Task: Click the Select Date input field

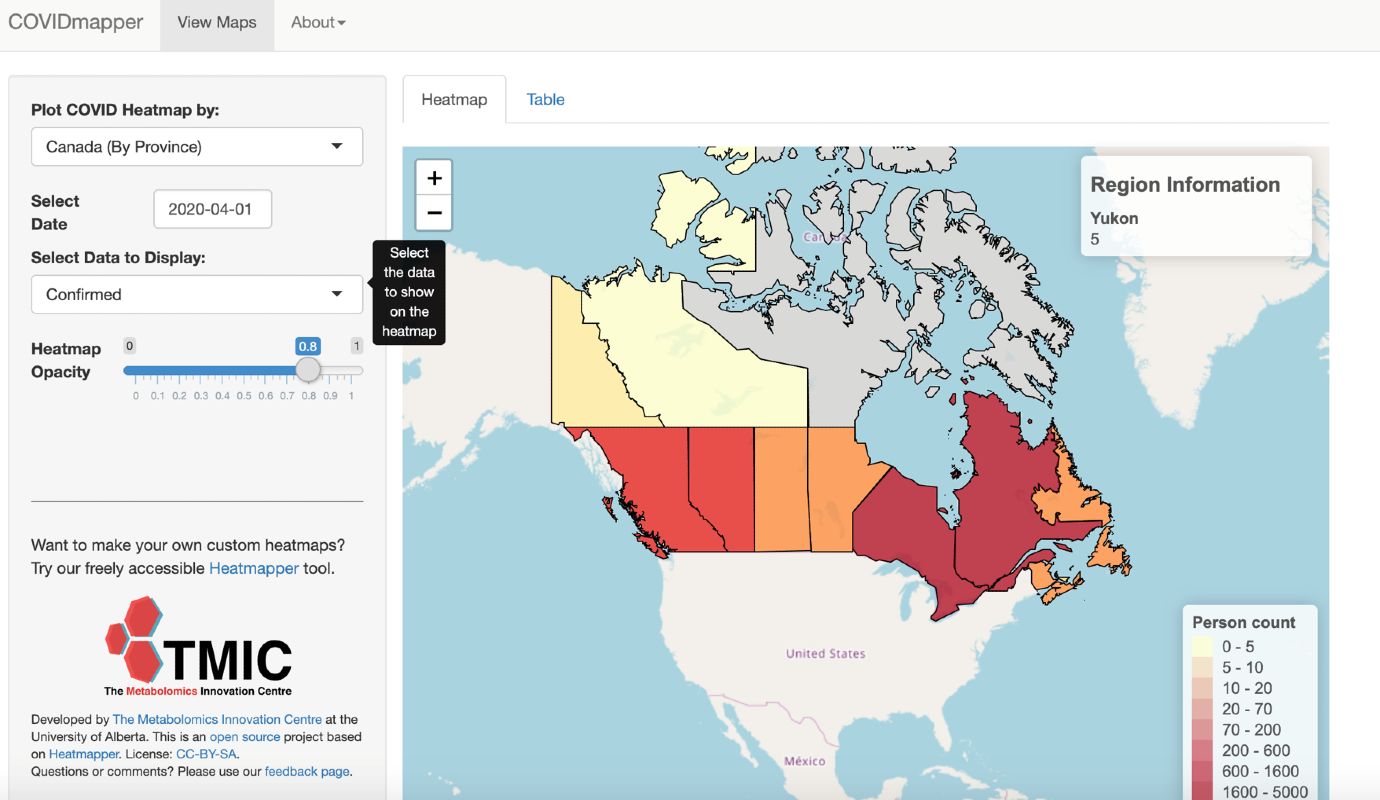Action: pyautogui.click(x=212, y=208)
